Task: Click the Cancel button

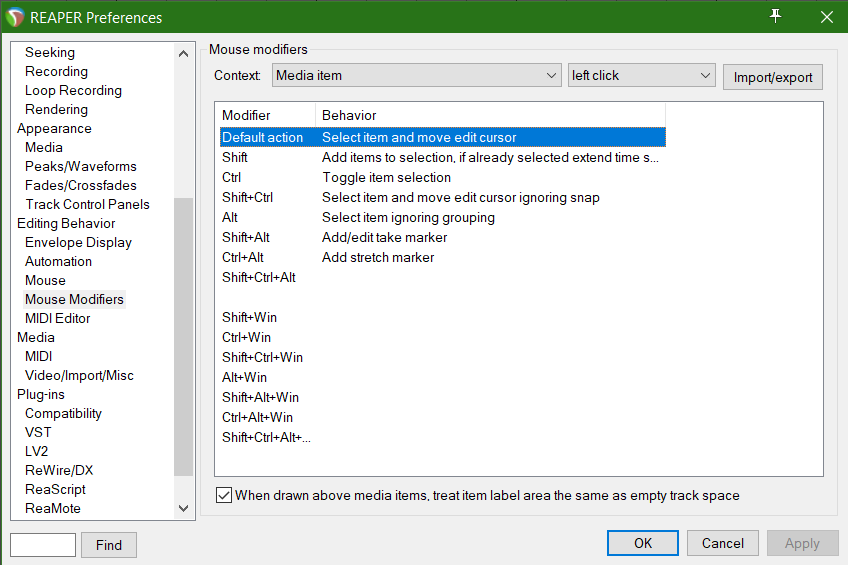Action: [723, 543]
